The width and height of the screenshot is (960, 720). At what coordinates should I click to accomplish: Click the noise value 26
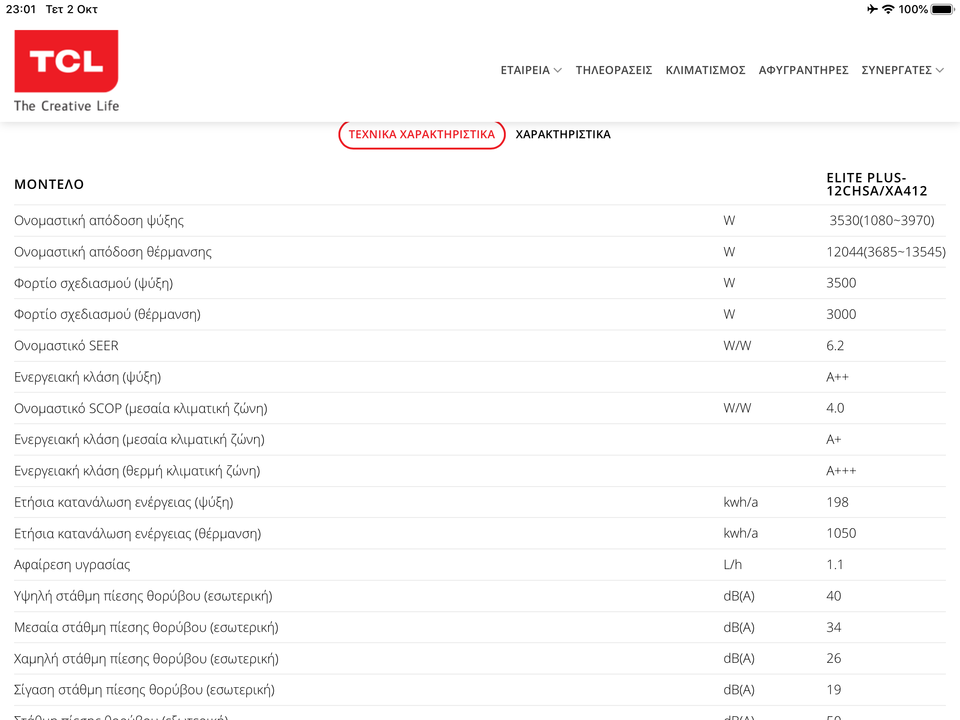pos(834,658)
